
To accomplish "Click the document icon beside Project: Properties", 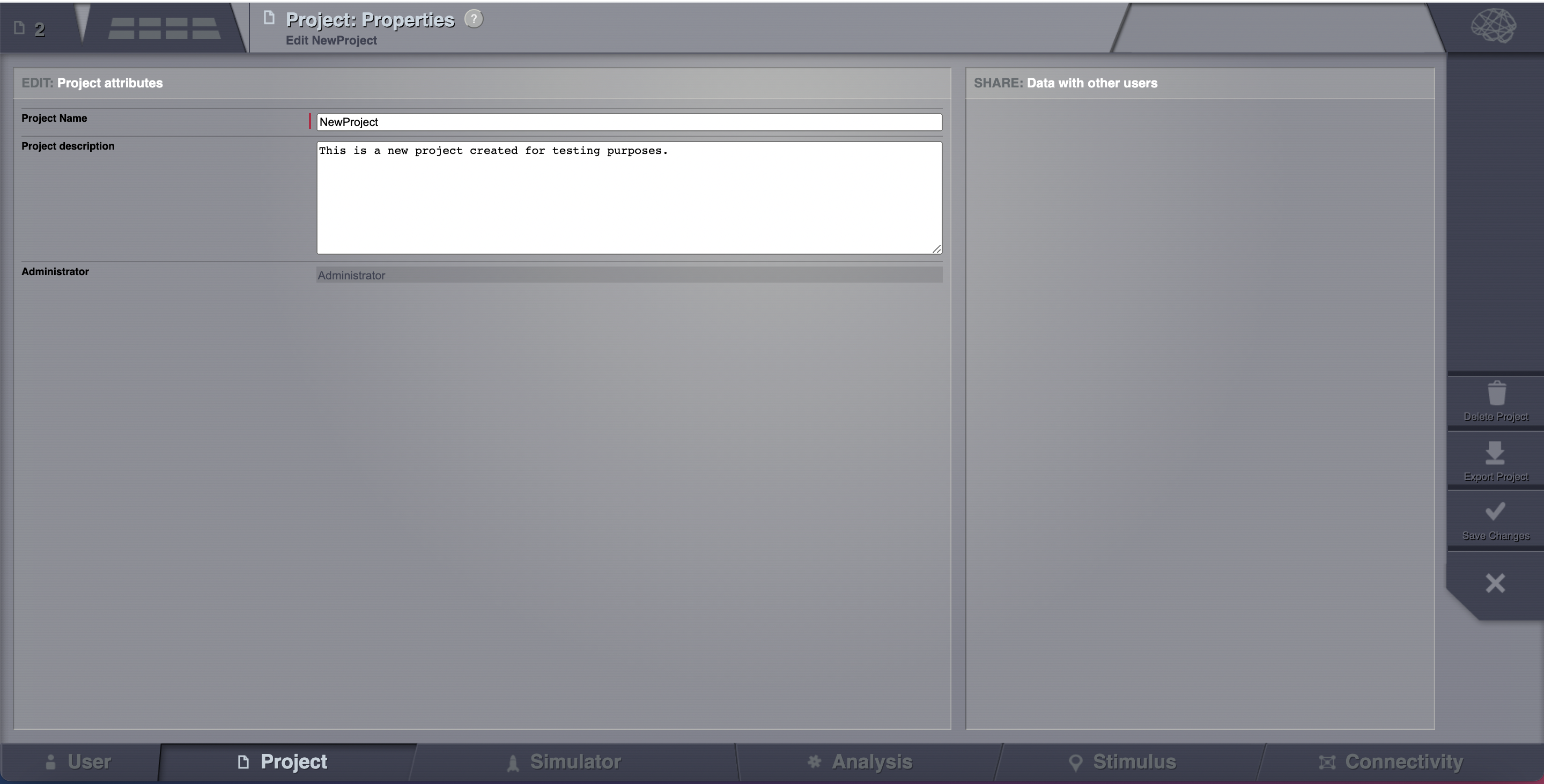I will 269,18.
